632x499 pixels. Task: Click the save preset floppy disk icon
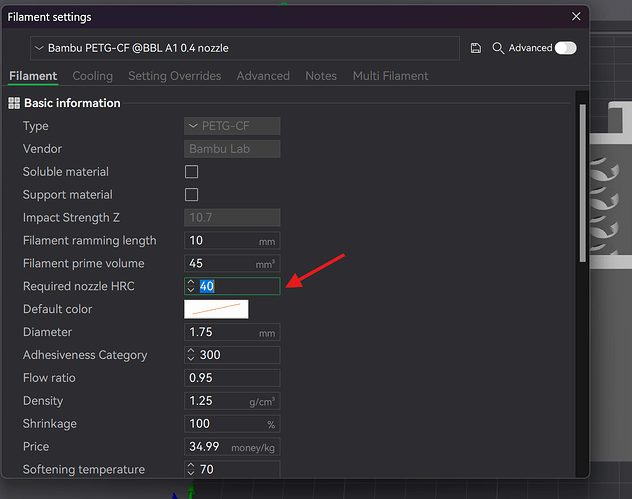(x=476, y=48)
